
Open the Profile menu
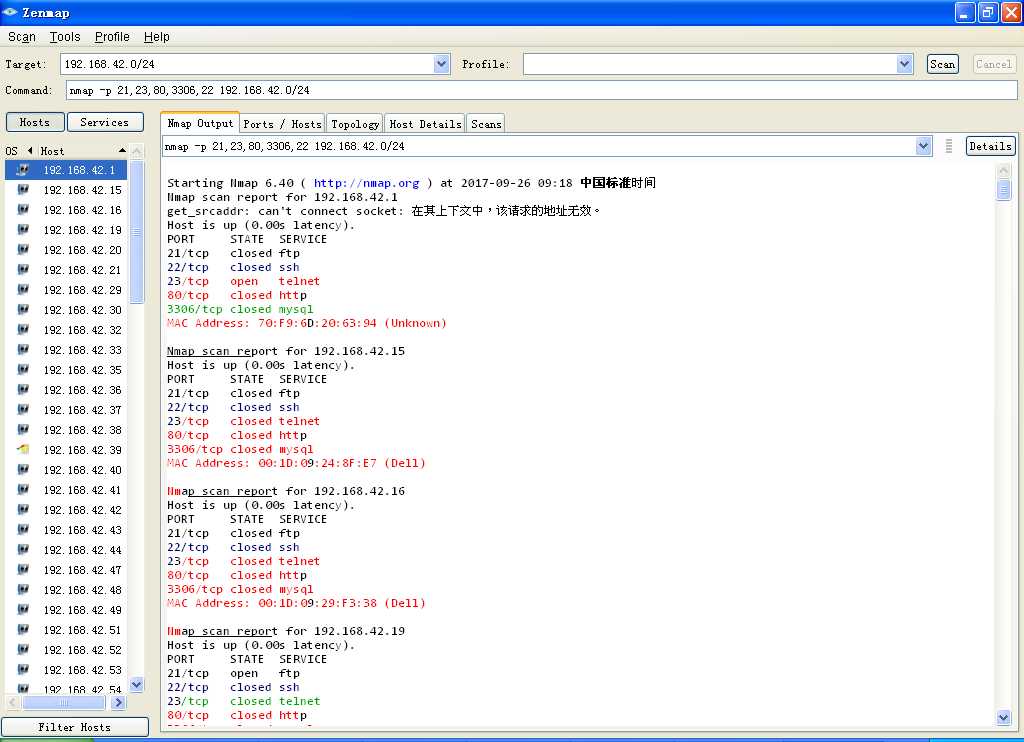112,37
